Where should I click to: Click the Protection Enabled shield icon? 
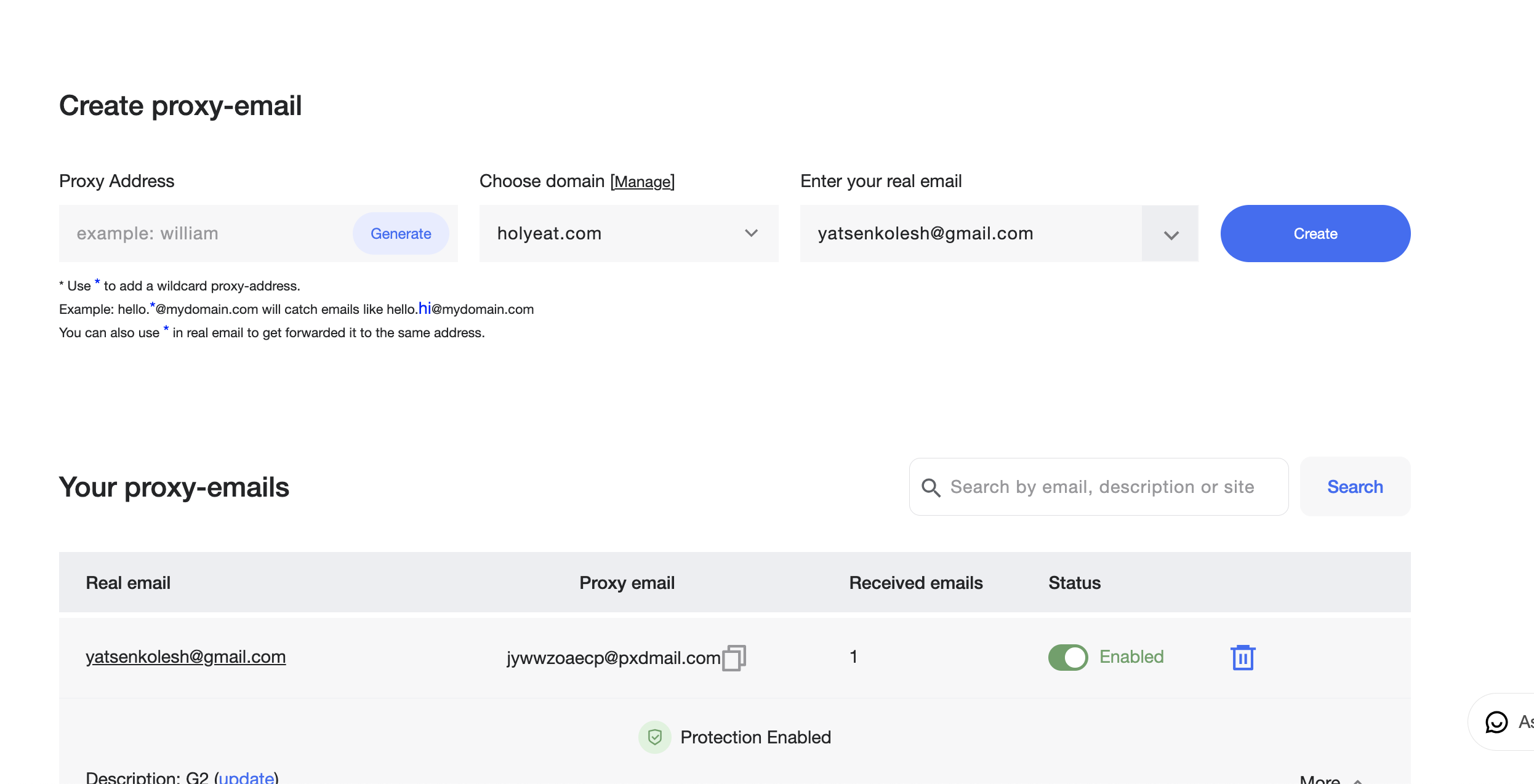(x=654, y=737)
